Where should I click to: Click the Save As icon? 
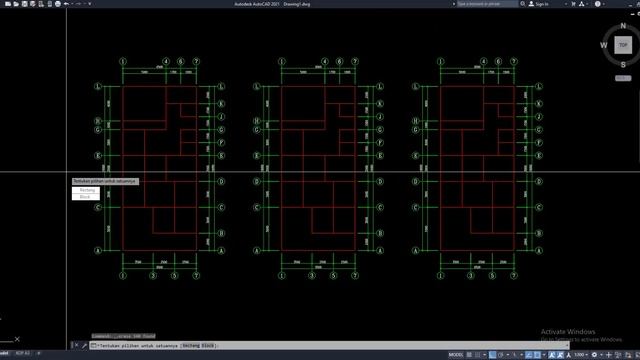[x=32, y=4]
